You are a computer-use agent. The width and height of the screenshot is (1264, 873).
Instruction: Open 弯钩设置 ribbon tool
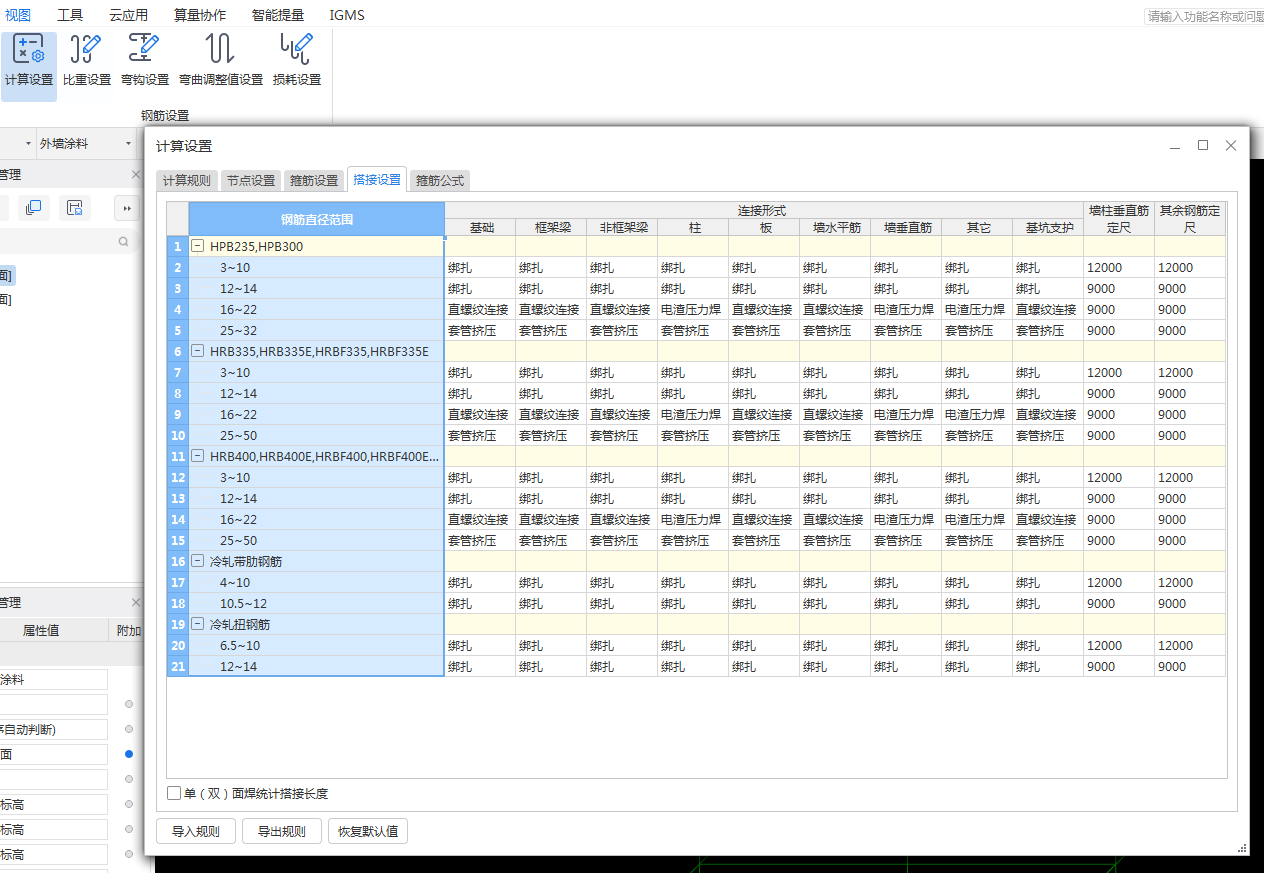click(x=145, y=62)
